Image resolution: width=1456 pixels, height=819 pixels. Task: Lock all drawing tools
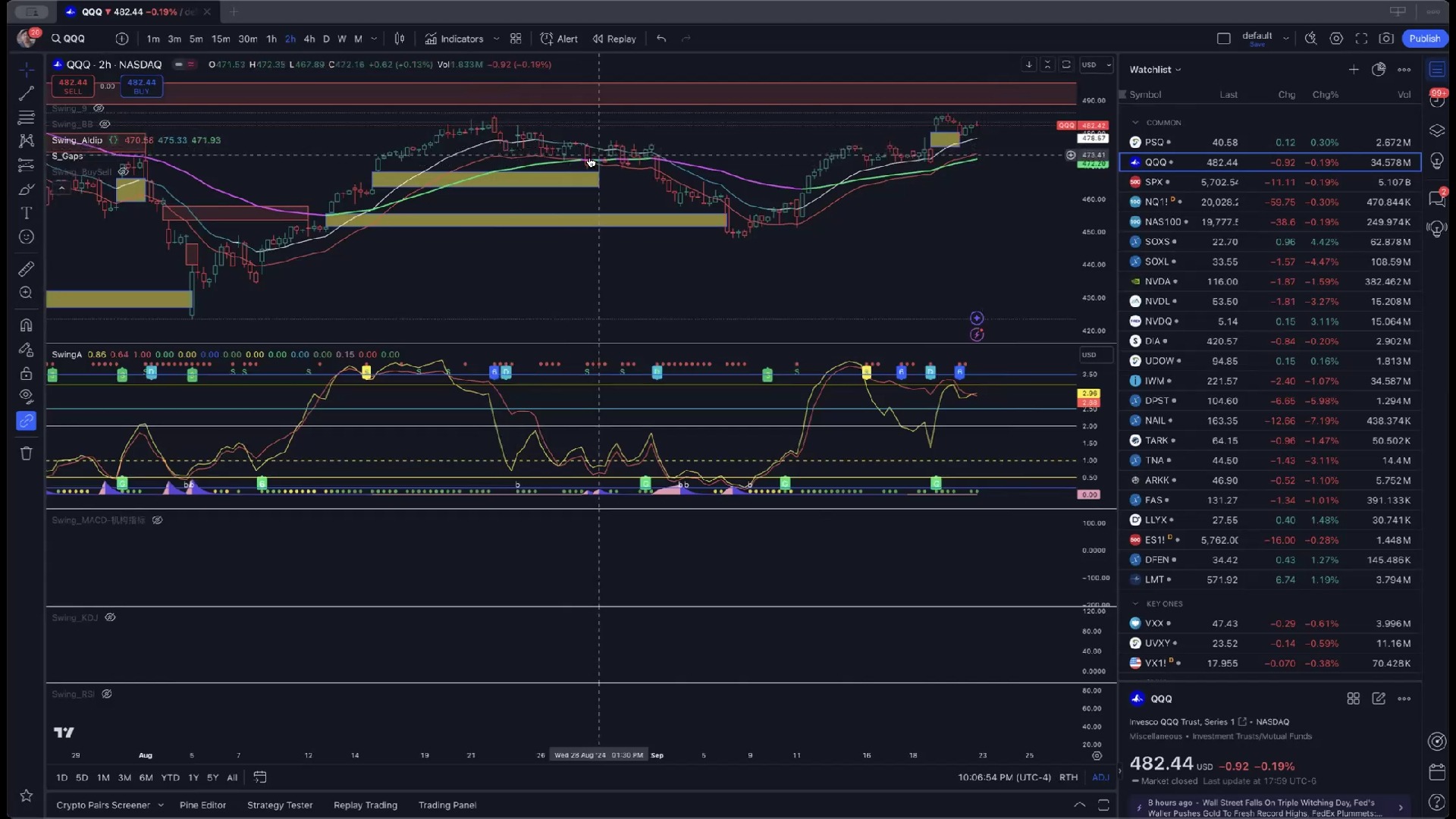coord(27,373)
